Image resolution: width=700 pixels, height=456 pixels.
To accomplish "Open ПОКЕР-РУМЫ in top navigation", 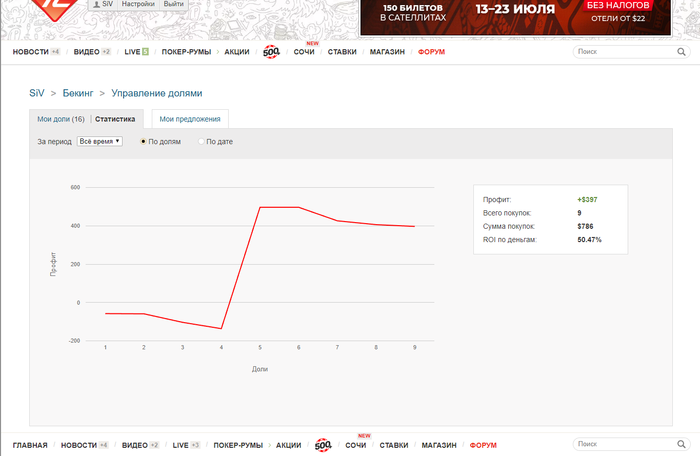I will (x=186, y=52).
